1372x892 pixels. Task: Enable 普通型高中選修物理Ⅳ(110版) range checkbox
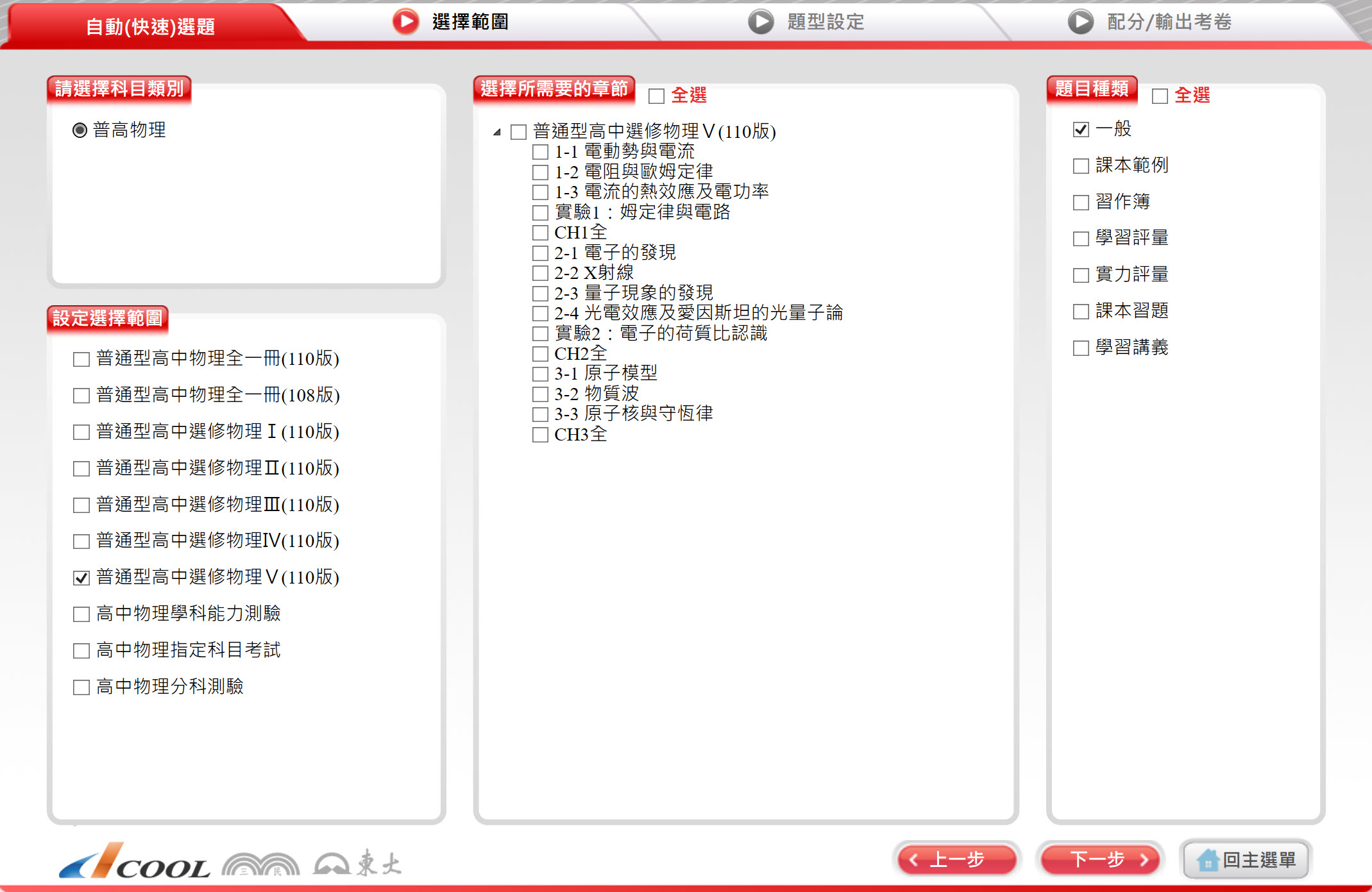coord(81,542)
